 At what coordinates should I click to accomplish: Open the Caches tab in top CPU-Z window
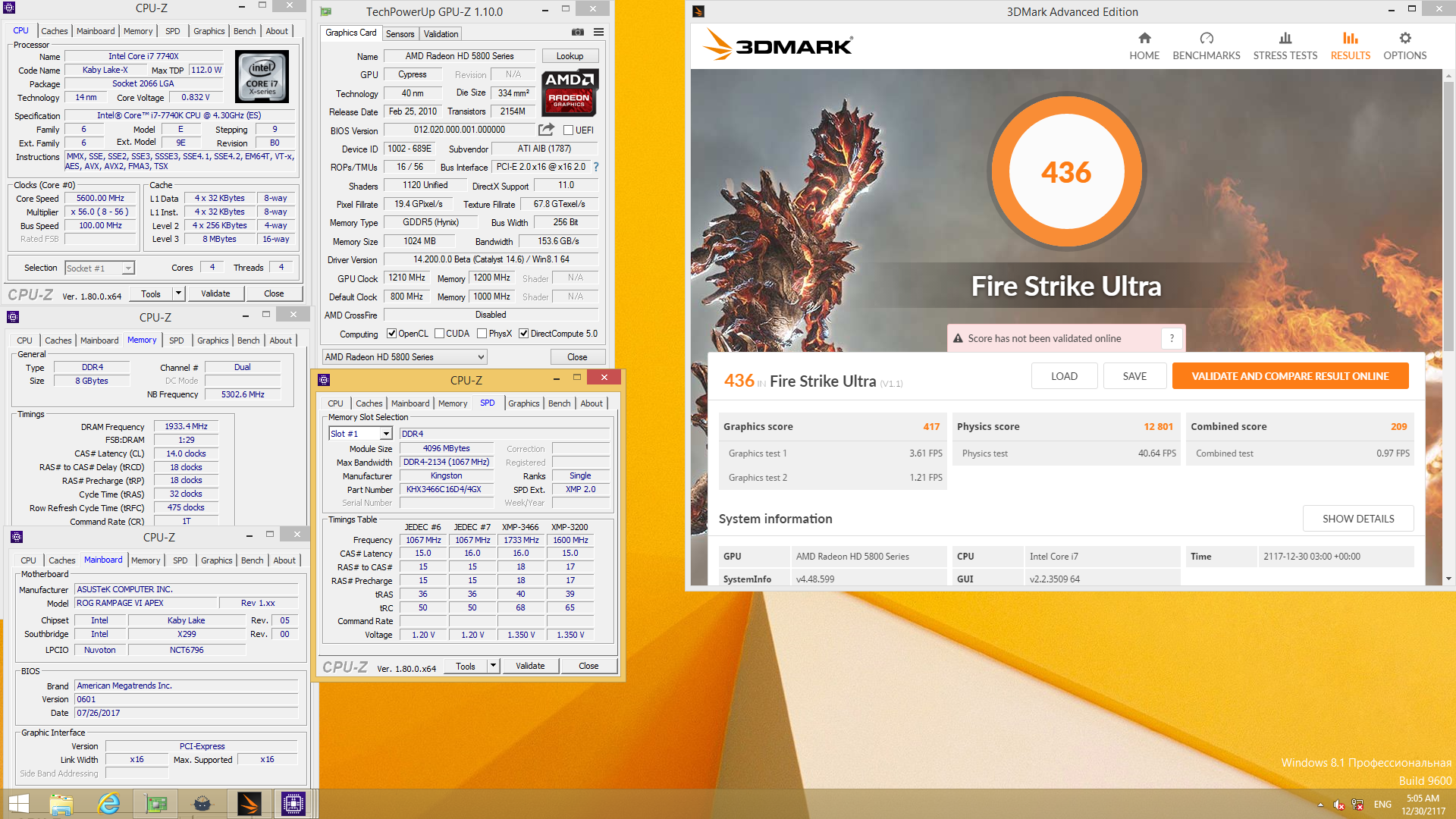click(x=55, y=31)
